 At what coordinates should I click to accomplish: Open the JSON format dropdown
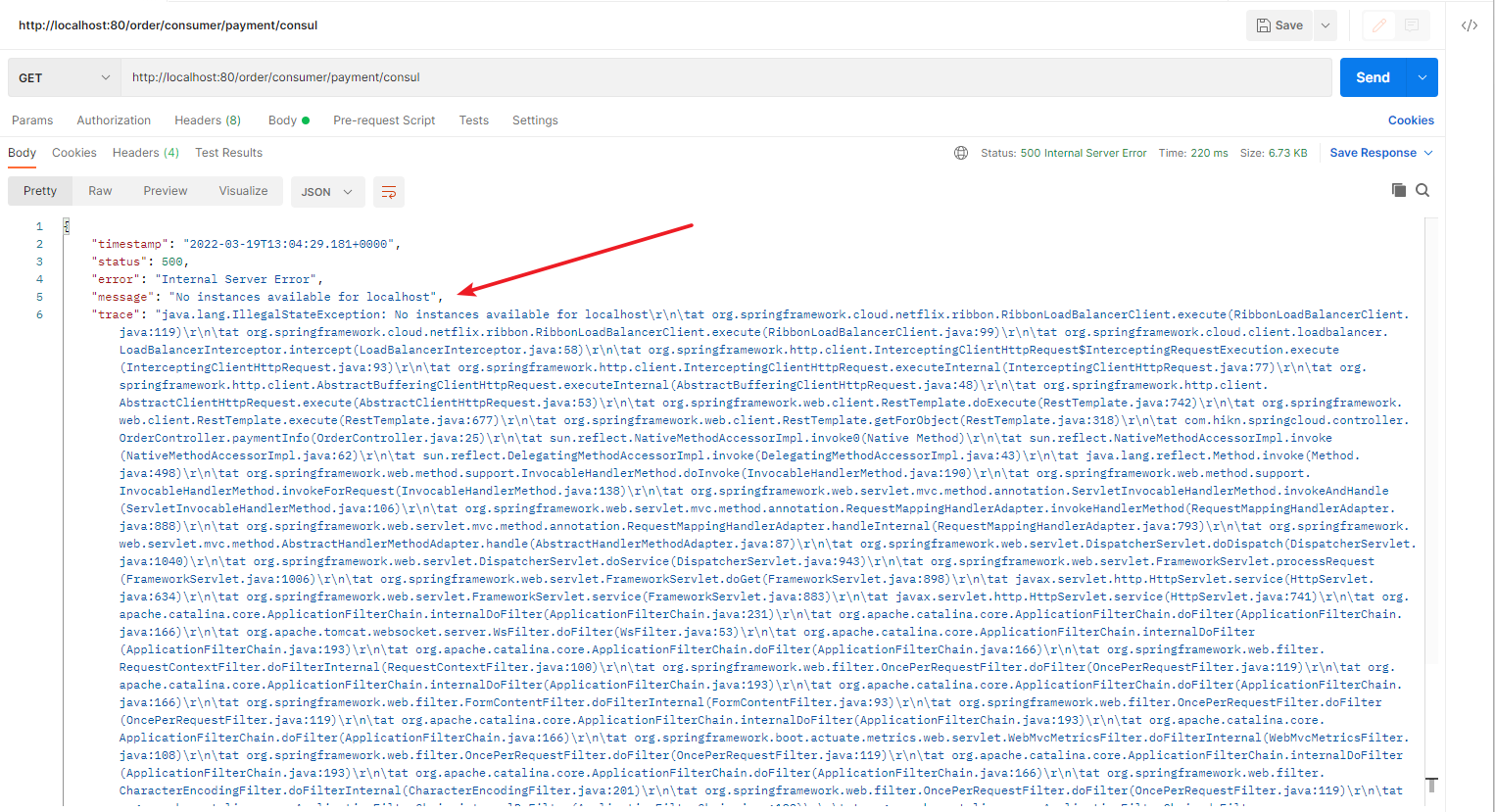[327, 191]
